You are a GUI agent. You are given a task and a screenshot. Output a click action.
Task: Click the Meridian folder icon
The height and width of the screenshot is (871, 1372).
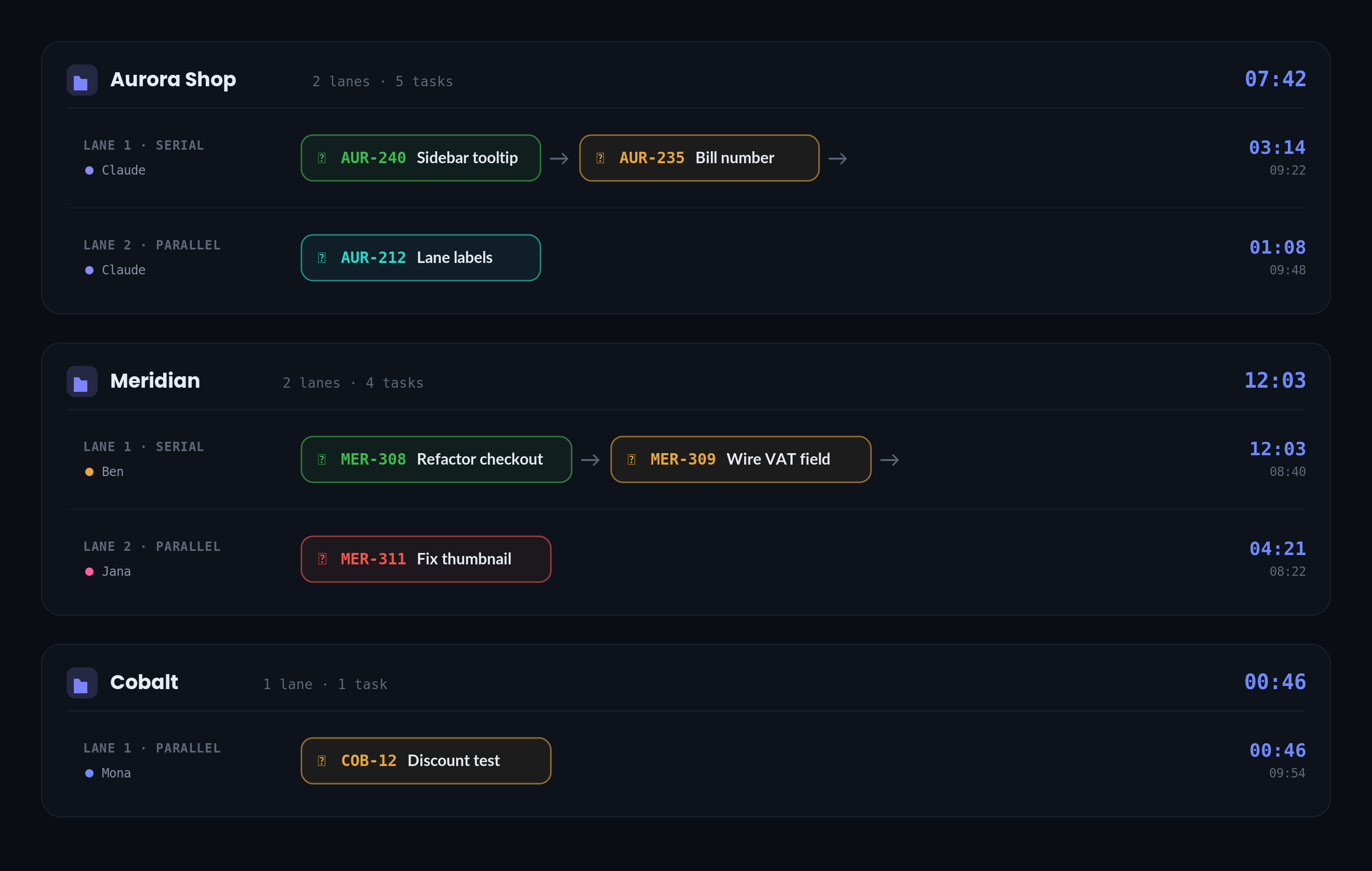click(82, 381)
